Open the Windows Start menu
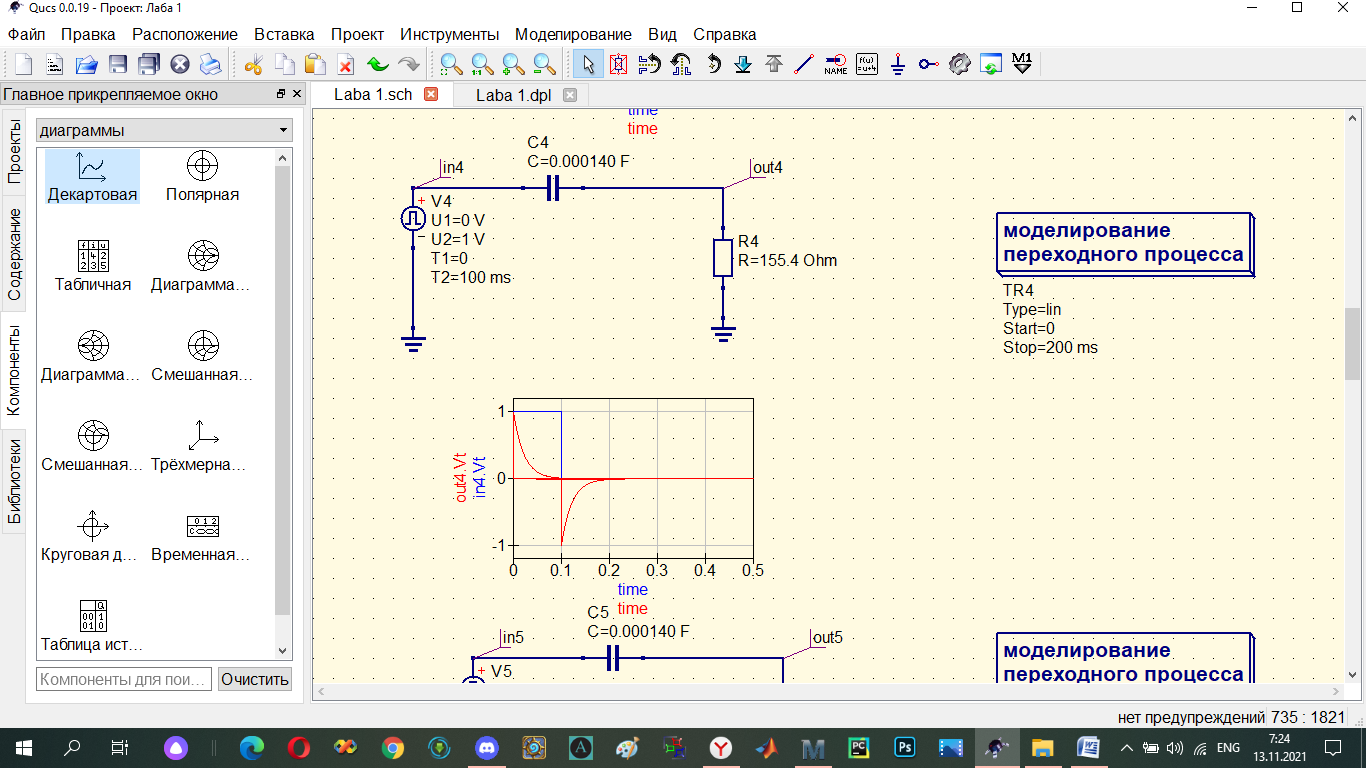1366x768 pixels. tap(24, 747)
